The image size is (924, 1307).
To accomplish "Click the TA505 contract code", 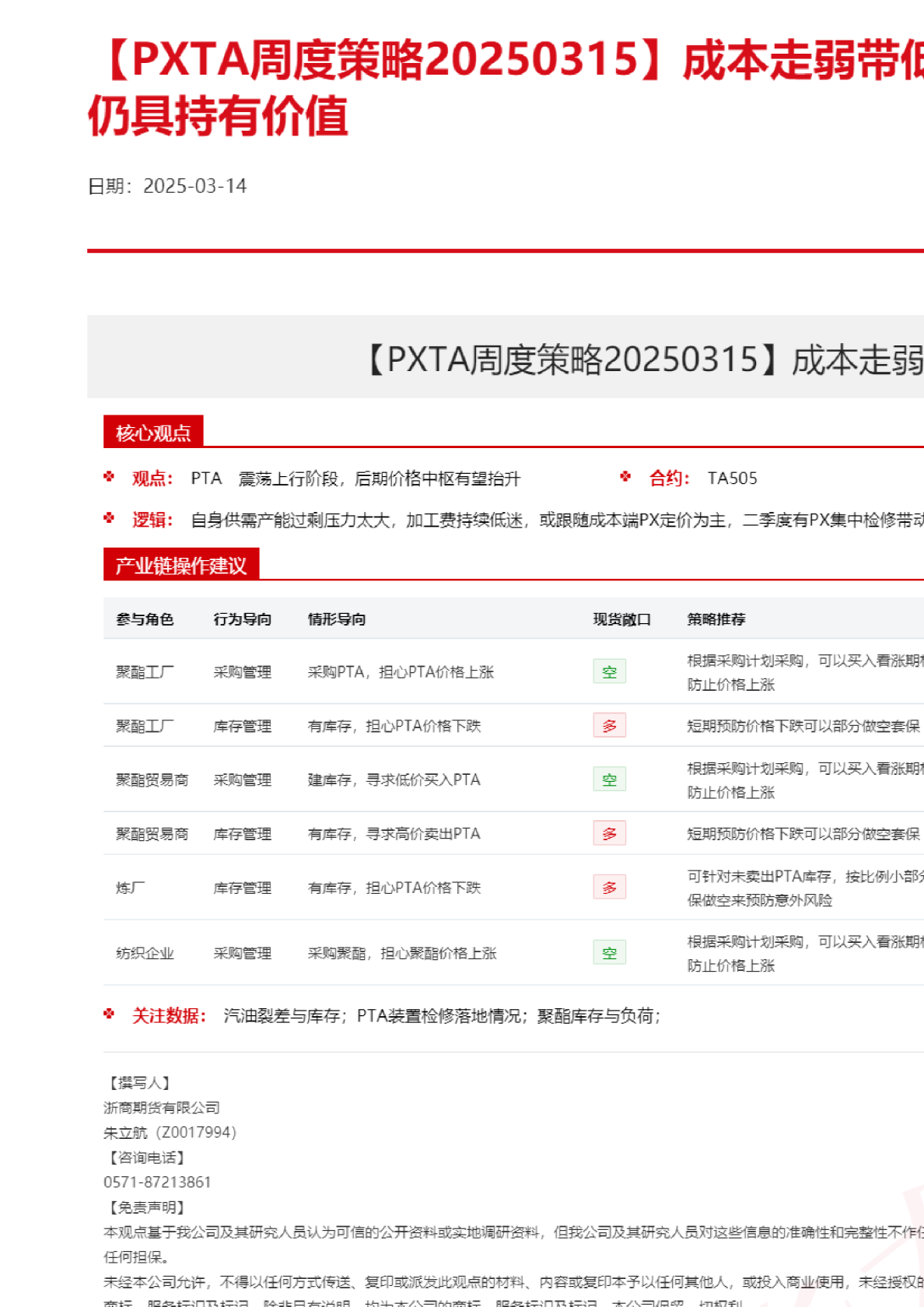I will coord(732,478).
